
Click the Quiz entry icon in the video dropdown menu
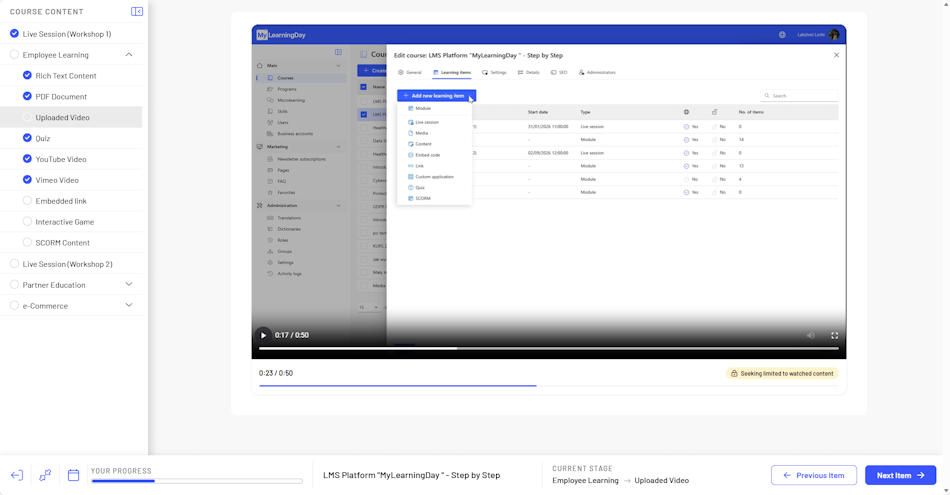point(410,188)
